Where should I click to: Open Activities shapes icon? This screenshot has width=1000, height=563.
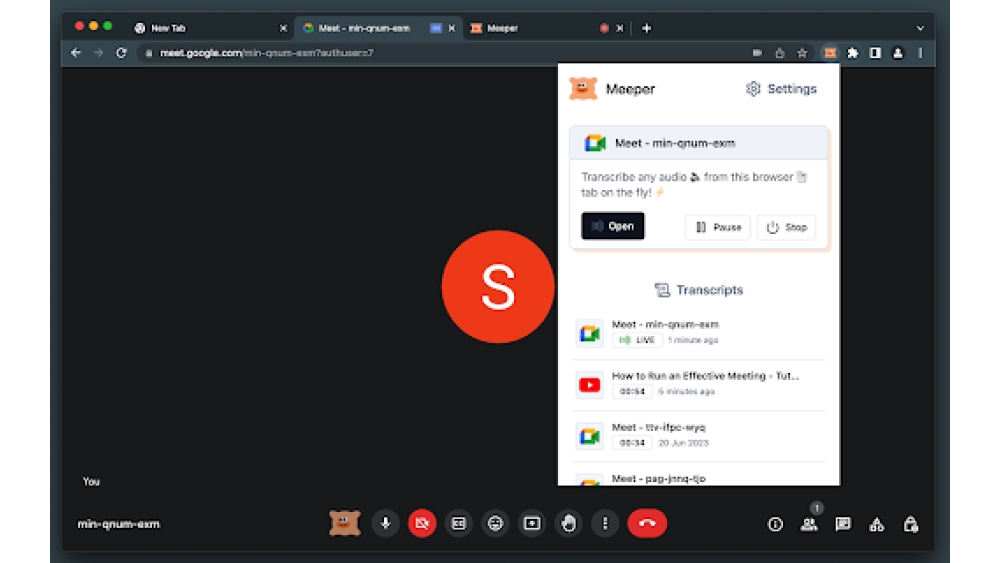pyautogui.click(x=877, y=525)
